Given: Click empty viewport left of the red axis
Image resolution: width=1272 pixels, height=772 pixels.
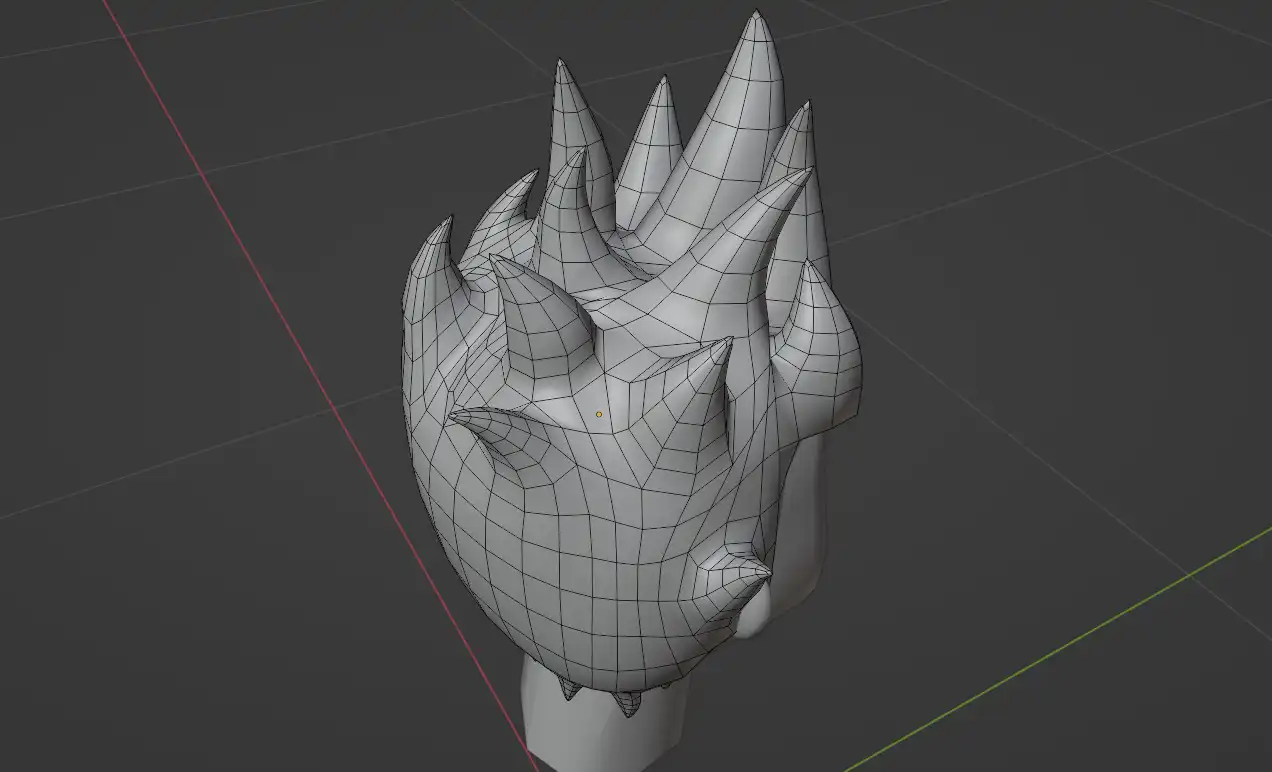Looking at the screenshot, I should (x=120, y=400).
